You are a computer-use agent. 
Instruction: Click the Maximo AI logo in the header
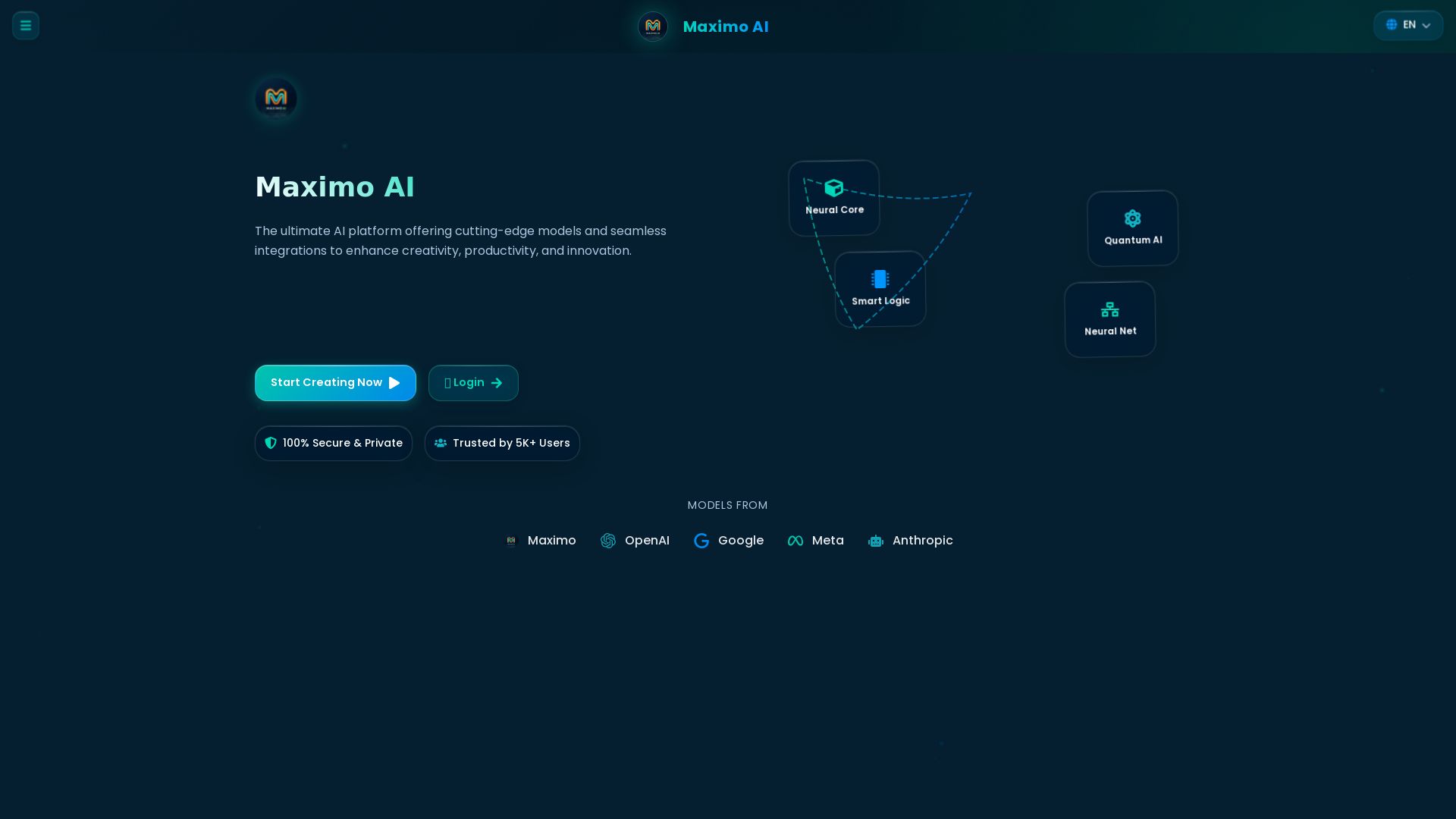coord(652,27)
